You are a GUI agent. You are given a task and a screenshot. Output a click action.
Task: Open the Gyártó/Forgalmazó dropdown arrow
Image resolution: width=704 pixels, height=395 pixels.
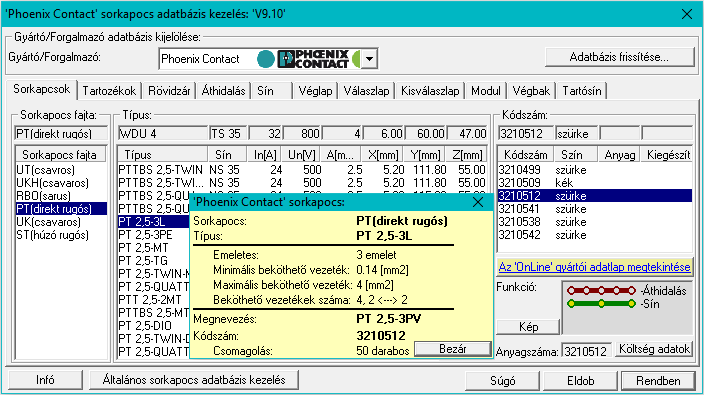[x=369, y=59]
